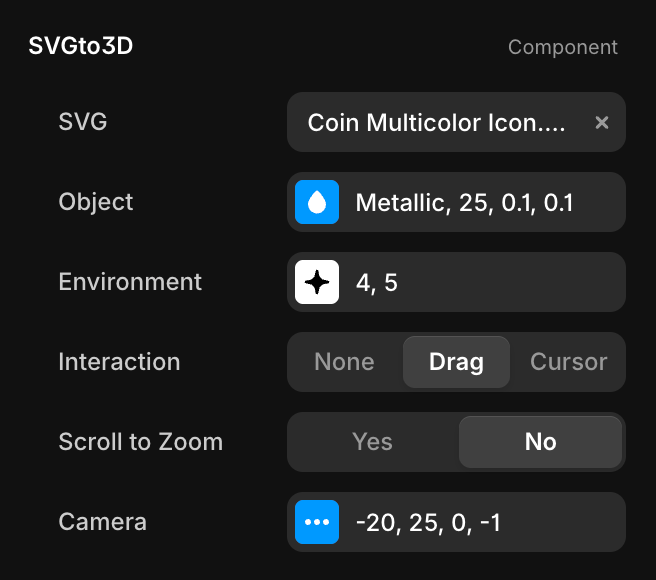This screenshot has width=656, height=580.
Task: Click the SVGto3D panel title
Action: point(80,46)
